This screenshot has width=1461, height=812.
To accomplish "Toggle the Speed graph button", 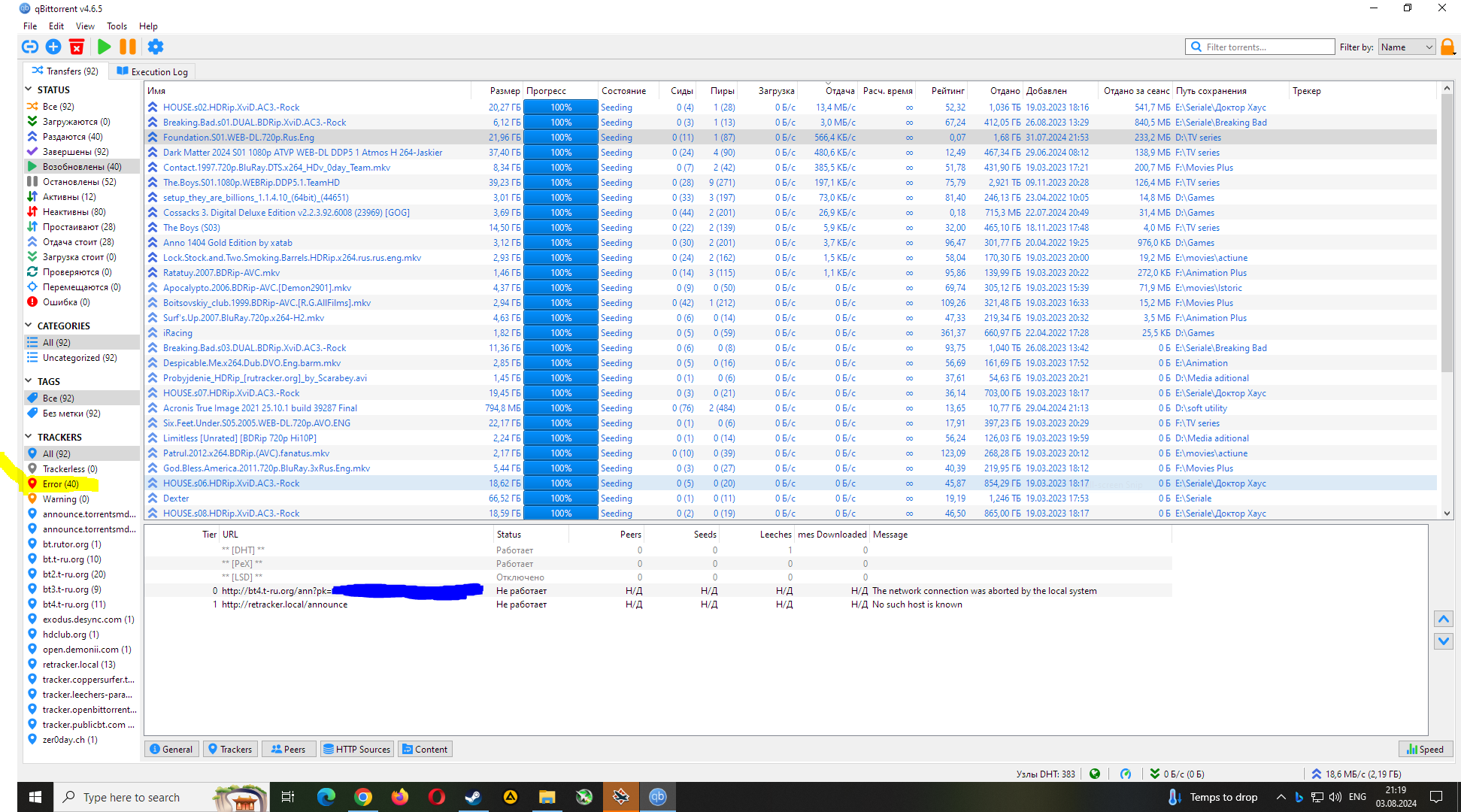I will pyautogui.click(x=1426, y=749).
